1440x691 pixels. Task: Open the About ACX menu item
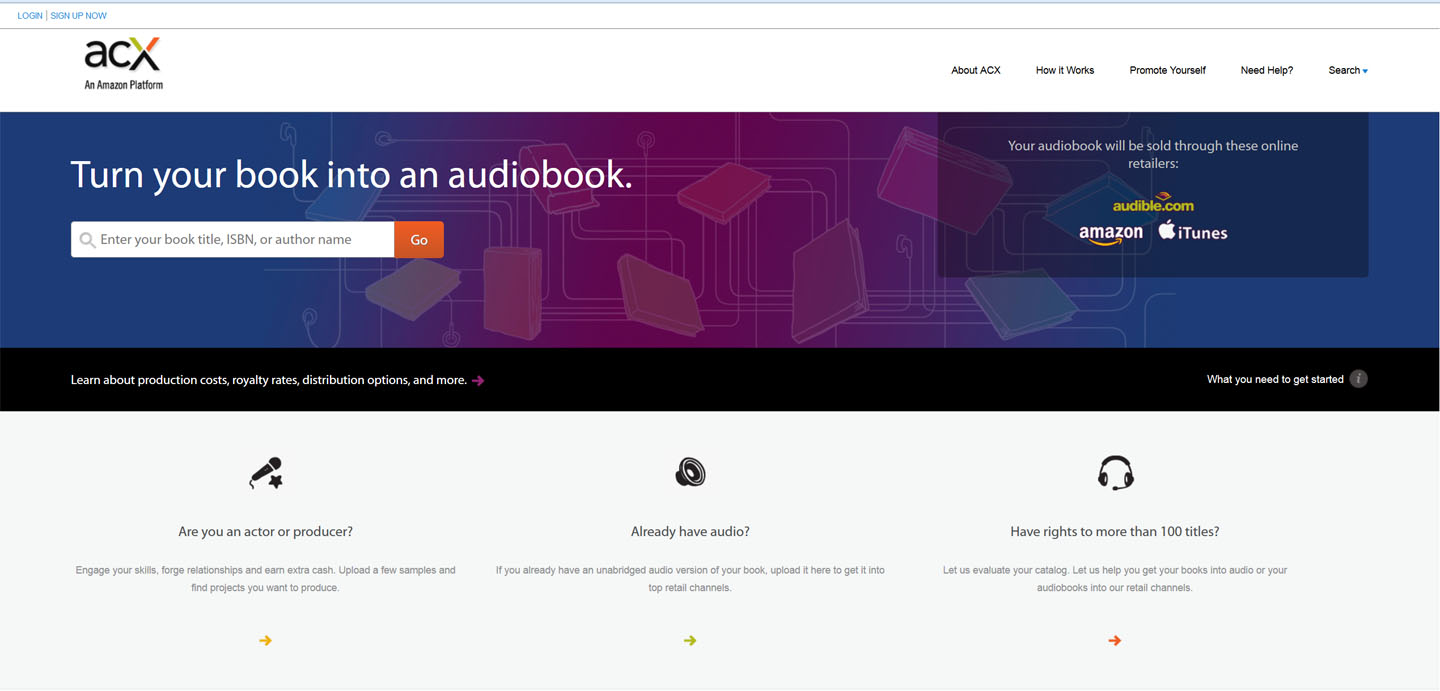(x=976, y=70)
